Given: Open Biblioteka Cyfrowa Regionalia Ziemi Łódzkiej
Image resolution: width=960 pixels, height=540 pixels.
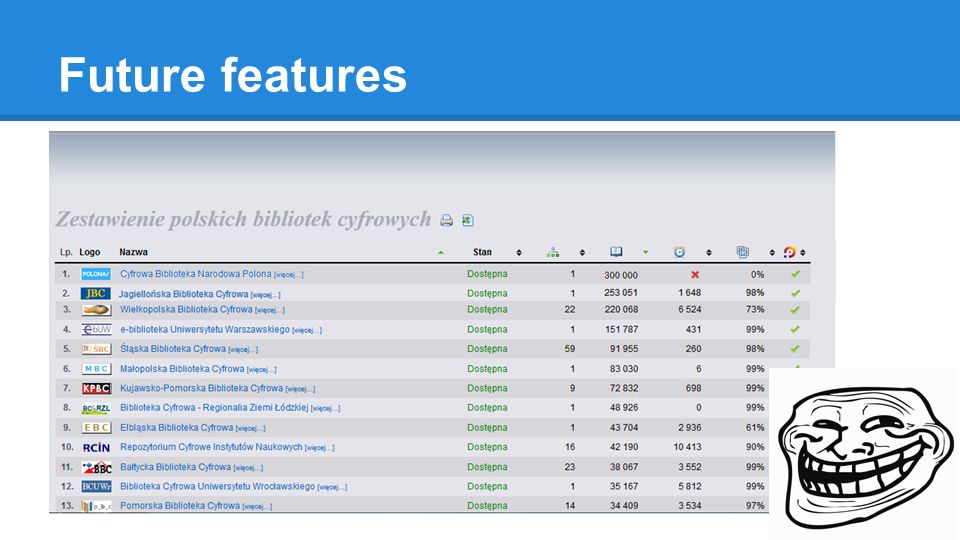Looking at the screenshot, I should pos(214,408).
